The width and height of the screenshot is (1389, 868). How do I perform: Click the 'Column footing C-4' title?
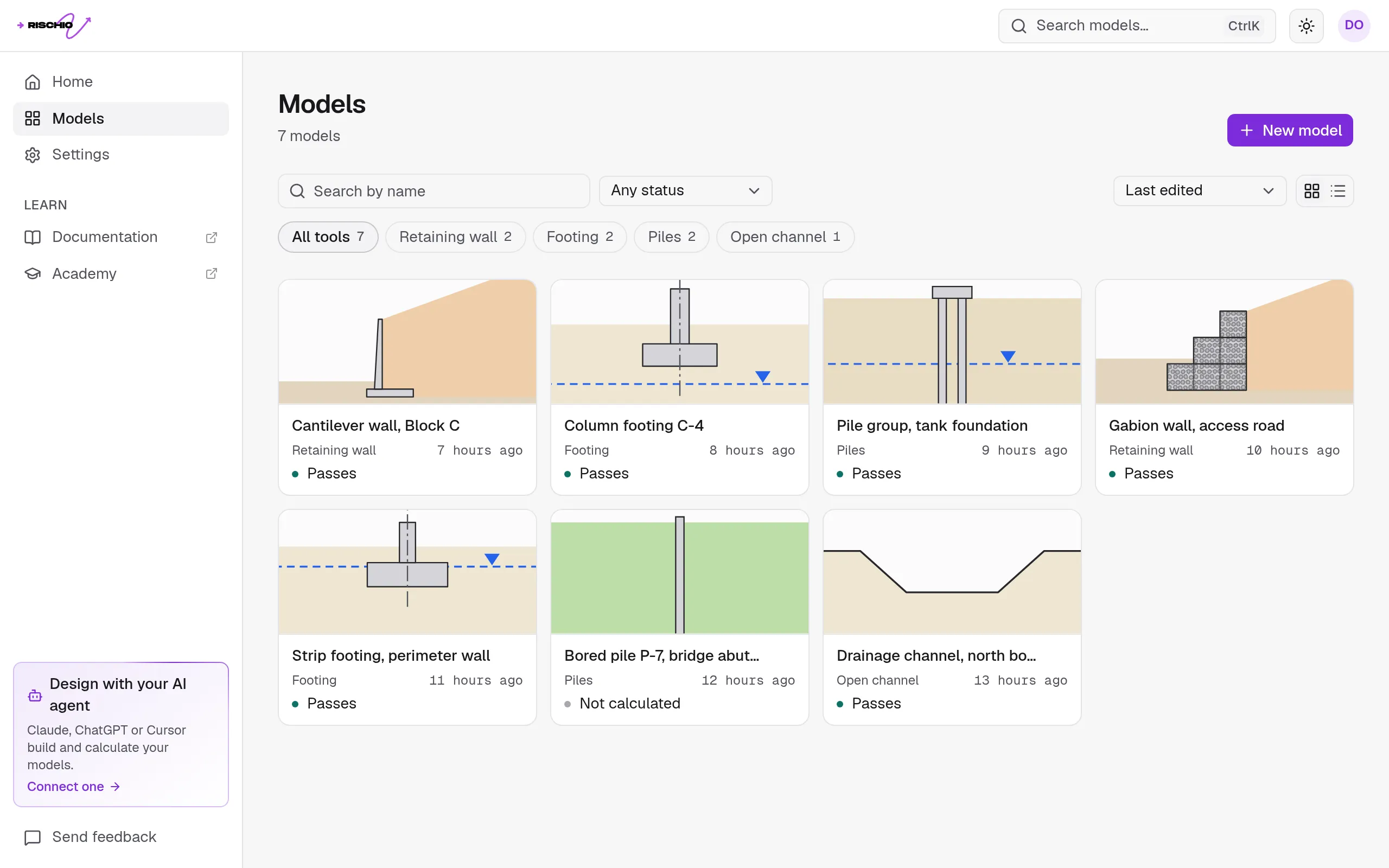(634, 425)
